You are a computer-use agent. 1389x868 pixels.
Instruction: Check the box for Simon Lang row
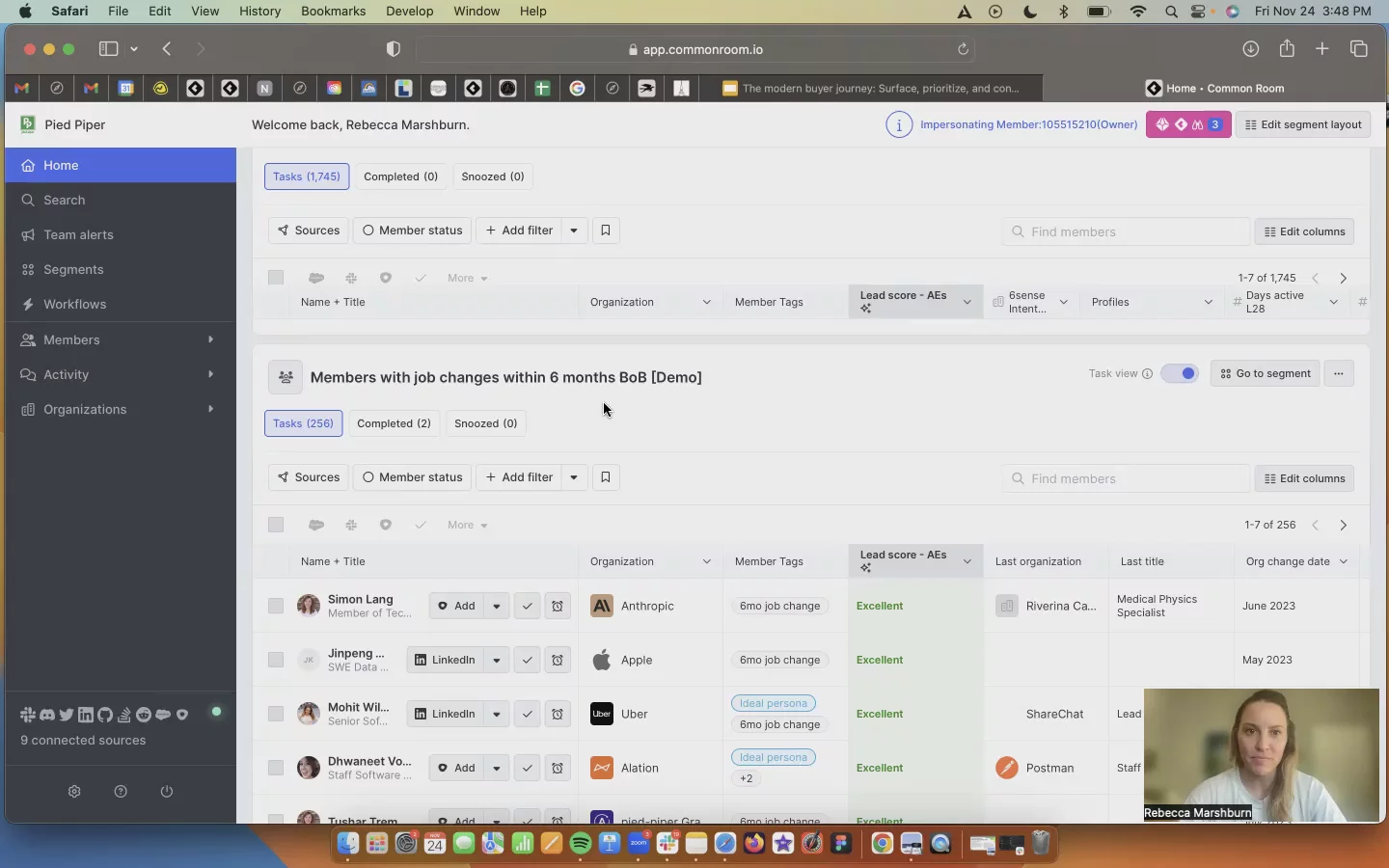coord(276,606)
